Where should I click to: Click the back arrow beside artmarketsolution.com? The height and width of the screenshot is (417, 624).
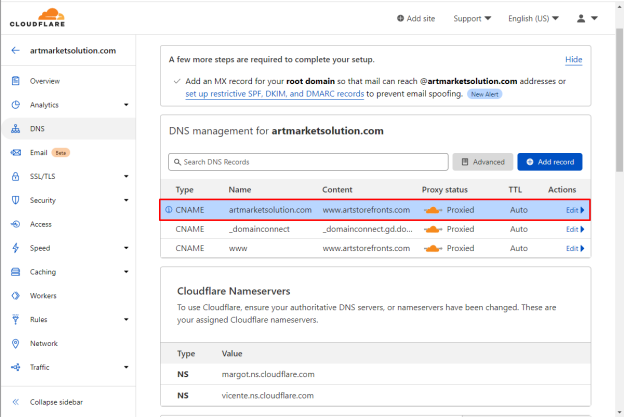[x=16, y=51]
